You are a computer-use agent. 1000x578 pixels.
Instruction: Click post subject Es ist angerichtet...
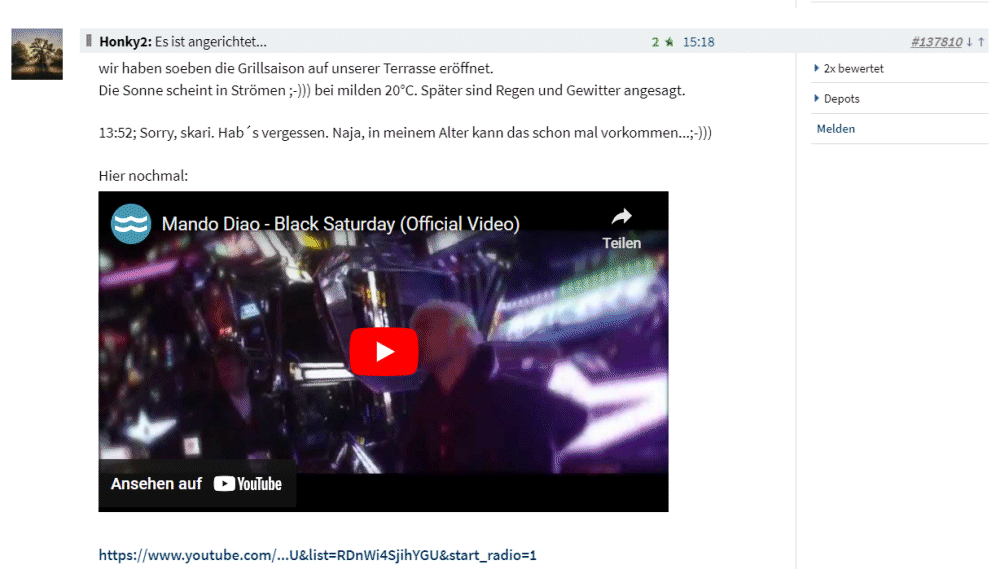[x=210, y=41]
